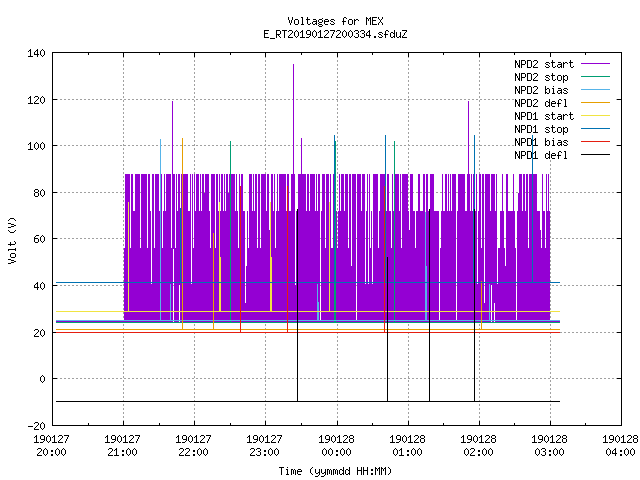
Task: Click the 190128 02:00 x-axis tick label
Action: coord(478,446)
